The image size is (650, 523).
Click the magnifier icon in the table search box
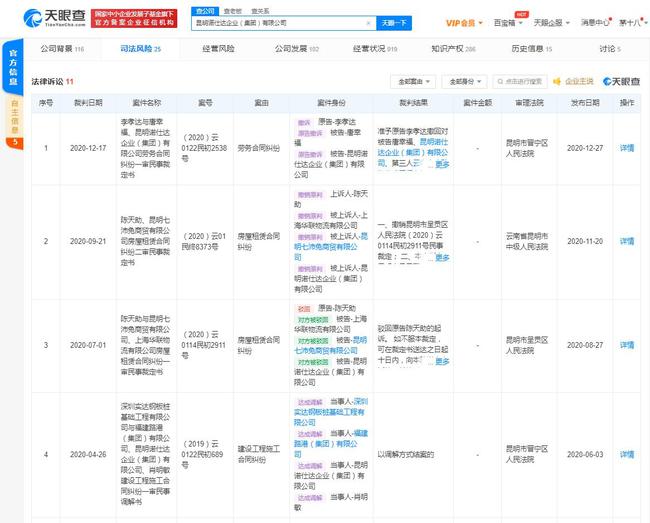pos(500,82)
